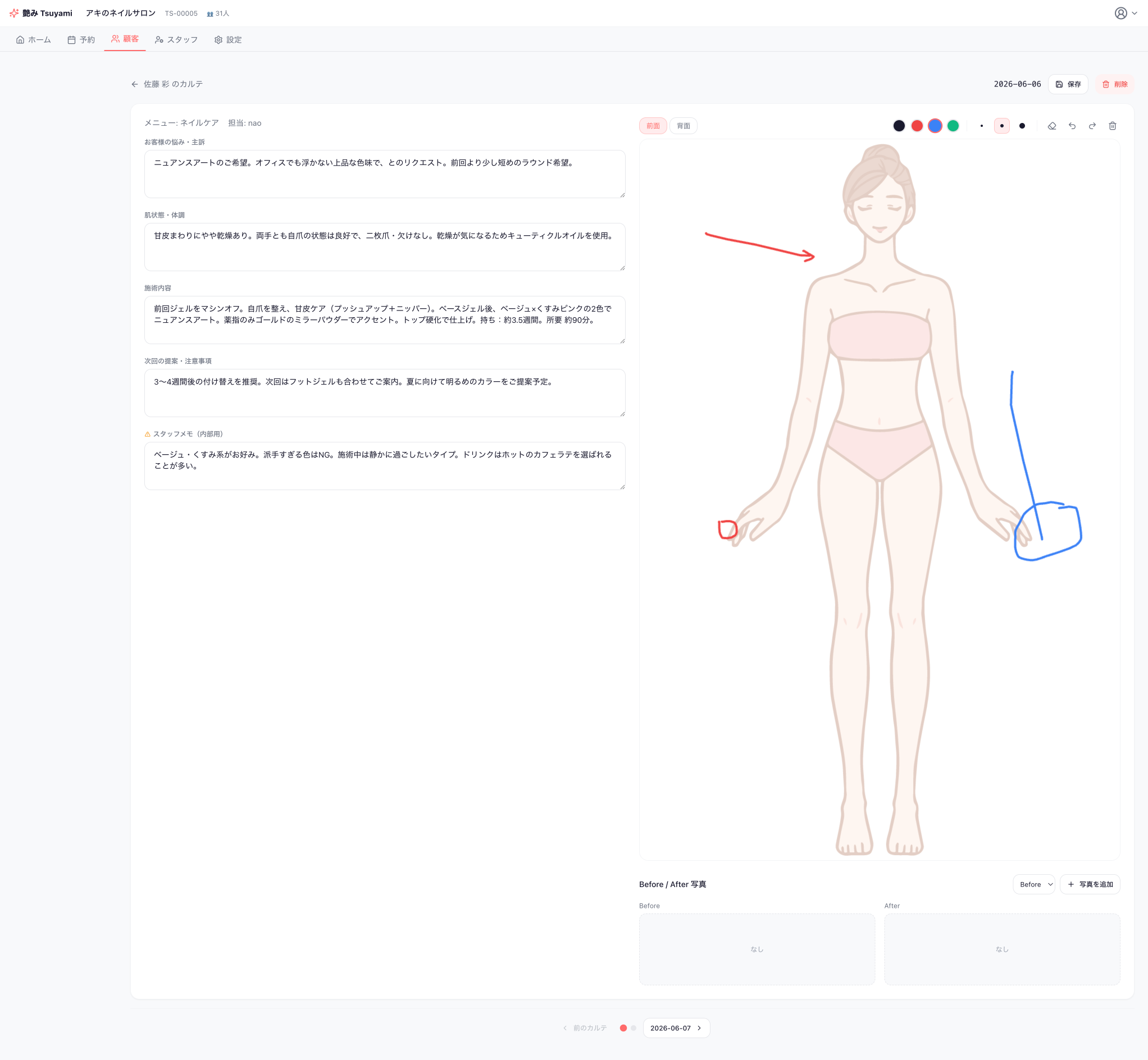Click 前のカルテ link
Image resolution: width=1148 pixels, height=1060 pixels.
tap(585, 1028)
